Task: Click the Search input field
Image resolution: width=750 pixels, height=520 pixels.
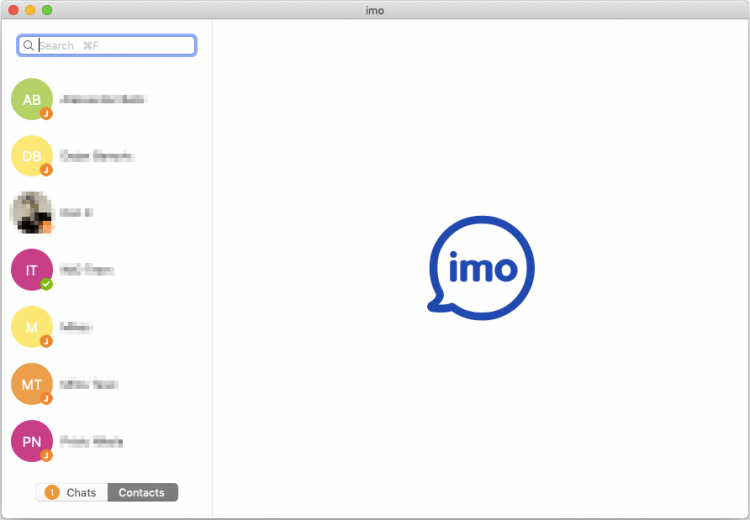Action: 107,45
